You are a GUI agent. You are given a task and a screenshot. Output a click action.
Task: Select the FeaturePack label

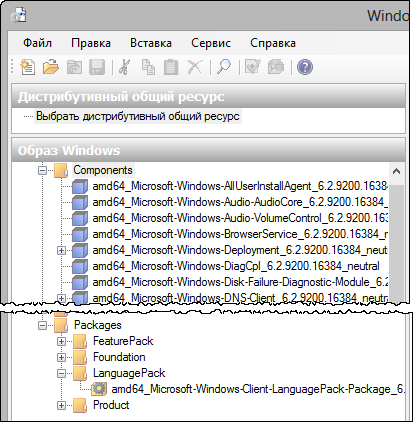coord(123,341)
